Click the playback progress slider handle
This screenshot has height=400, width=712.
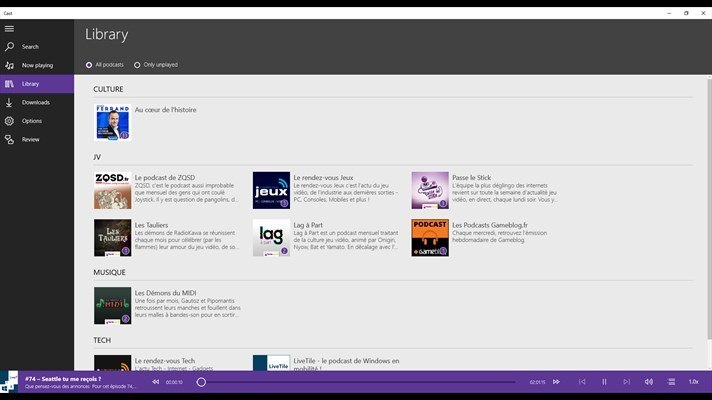(x=201, y=382)
